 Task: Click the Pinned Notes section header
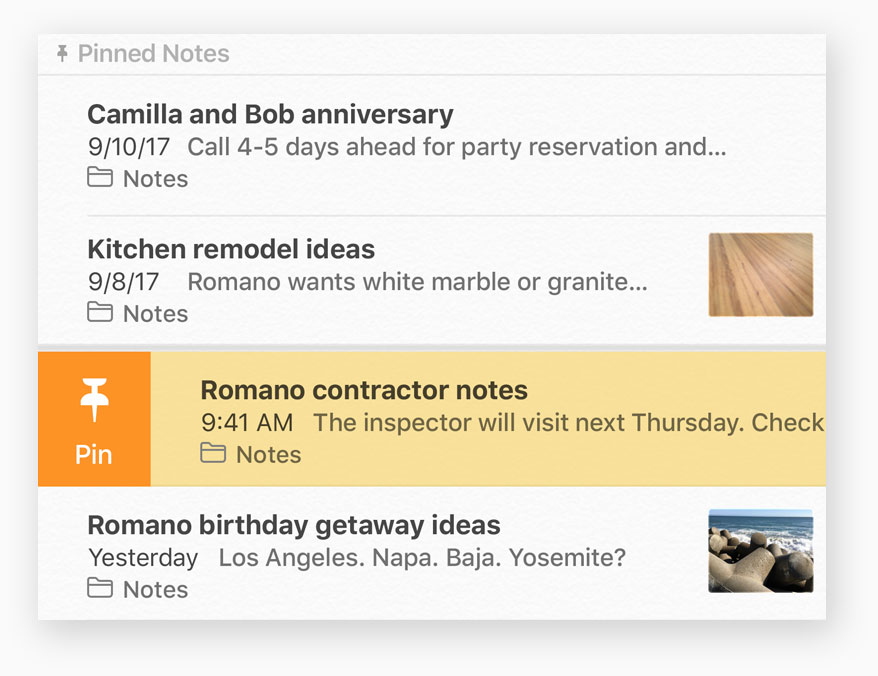click(x=153, y=53)
